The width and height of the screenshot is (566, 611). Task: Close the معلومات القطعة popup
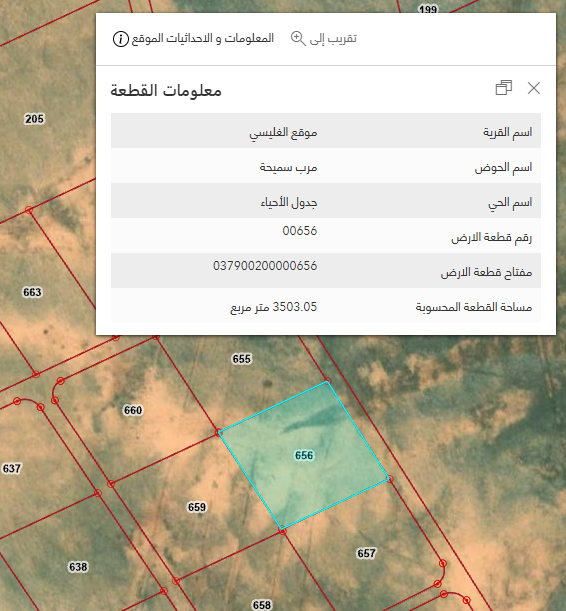(x=534, y=88)
